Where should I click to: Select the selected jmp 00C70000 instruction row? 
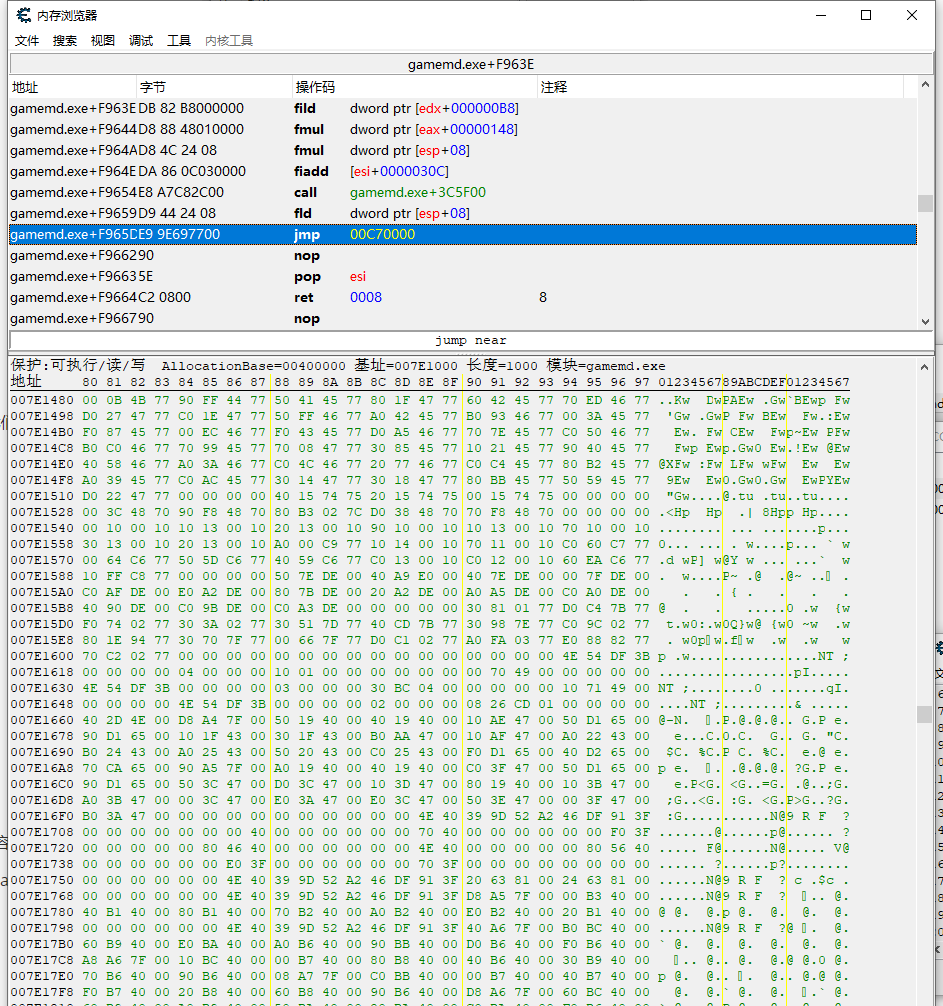click(460, 235)
